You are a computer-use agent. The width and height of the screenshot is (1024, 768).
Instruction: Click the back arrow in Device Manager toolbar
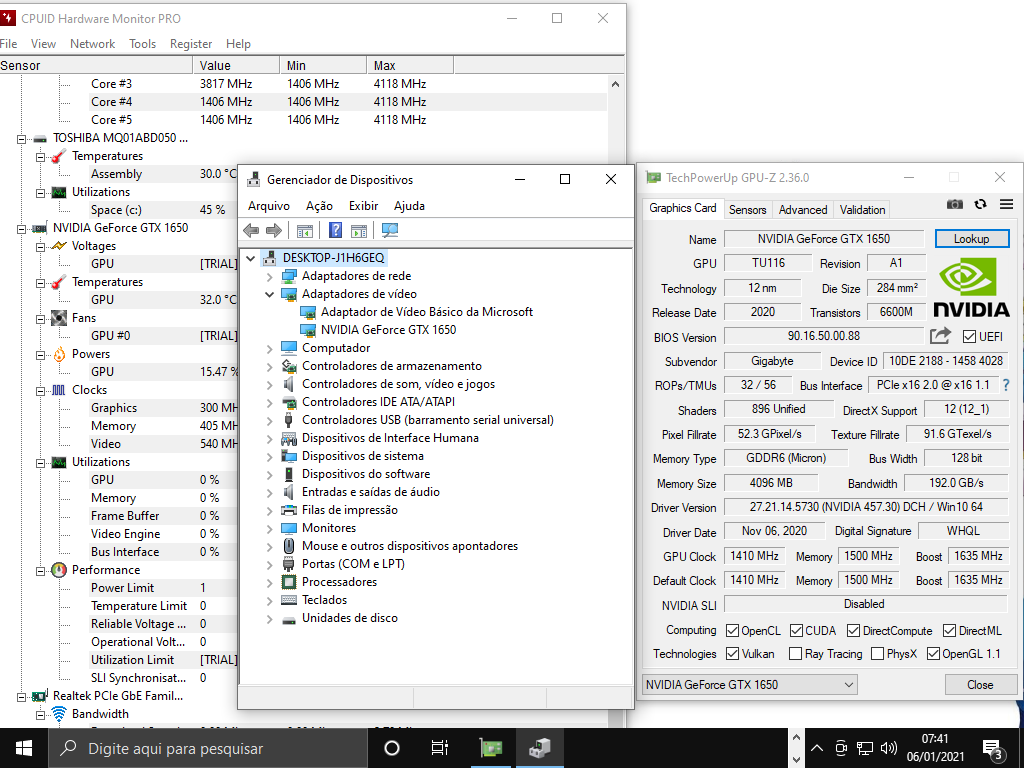(x=251, y=230)
